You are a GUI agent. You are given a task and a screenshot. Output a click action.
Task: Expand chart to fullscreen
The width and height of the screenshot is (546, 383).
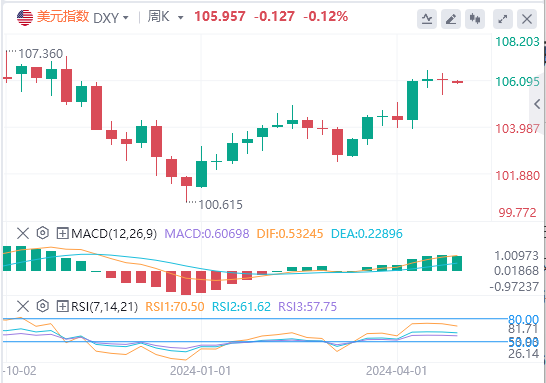503,19
